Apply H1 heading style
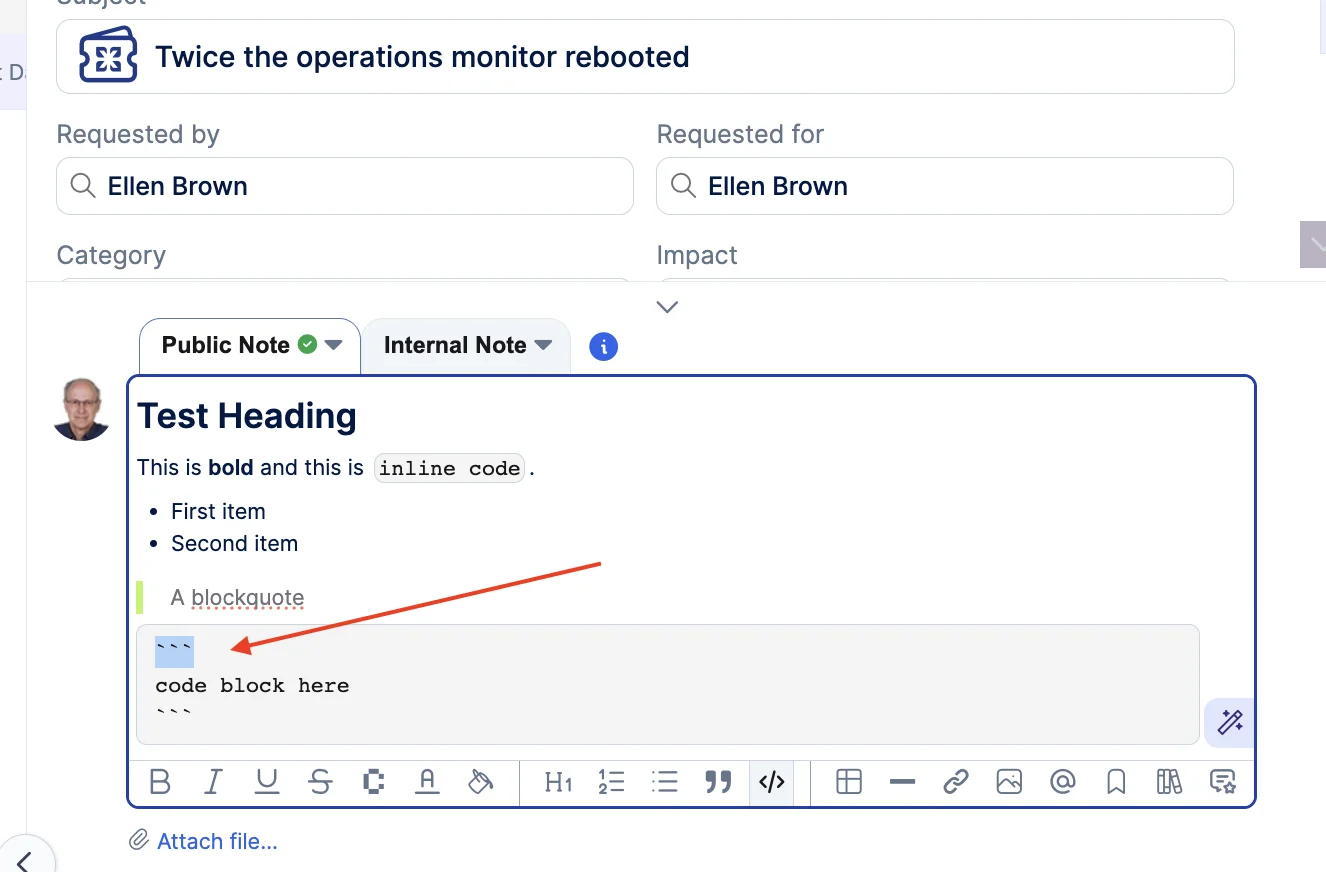The height and width of the screenshot is (872, 1326). (x=558, y=782)
